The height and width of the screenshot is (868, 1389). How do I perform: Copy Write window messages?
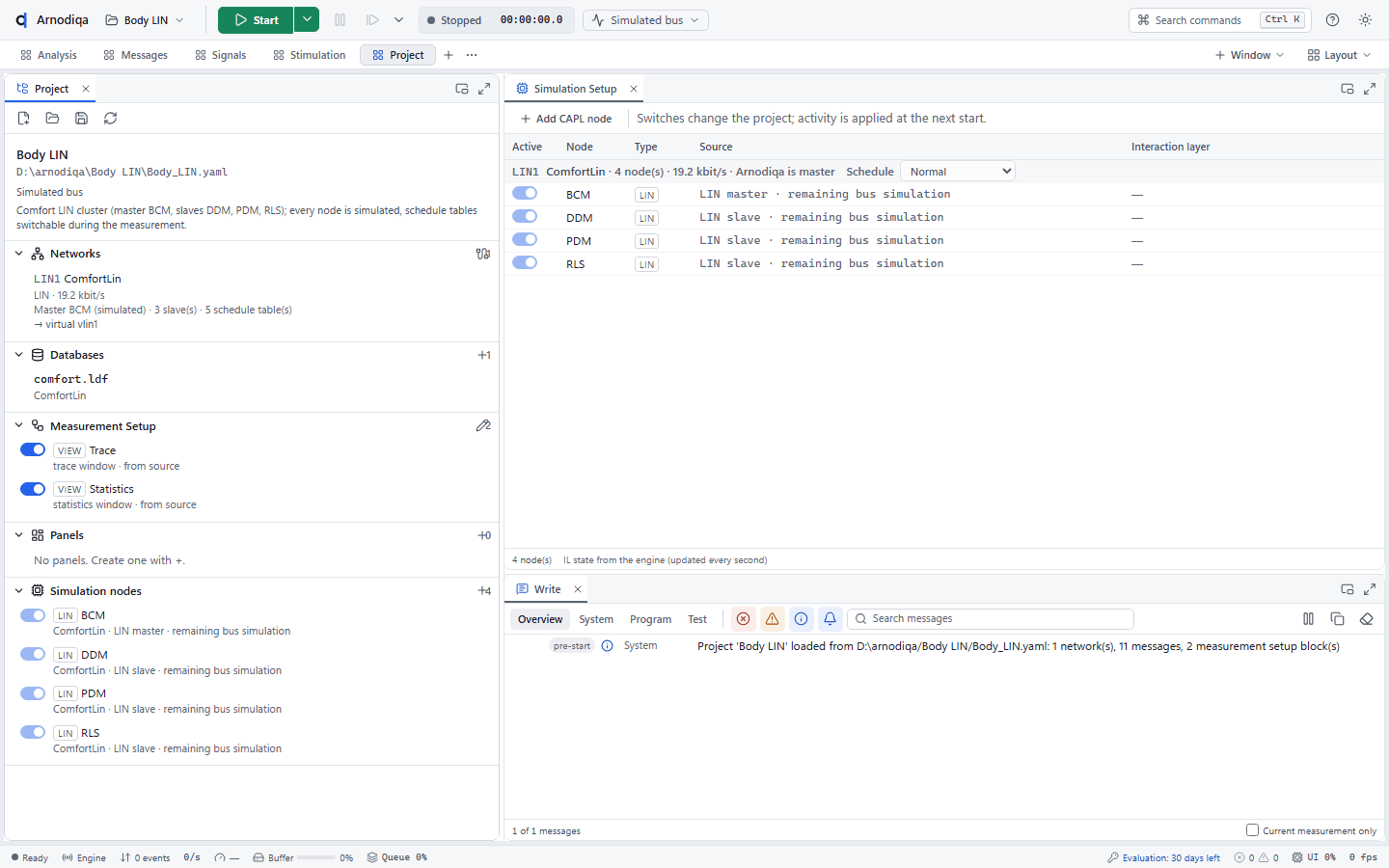point(1337,619)
